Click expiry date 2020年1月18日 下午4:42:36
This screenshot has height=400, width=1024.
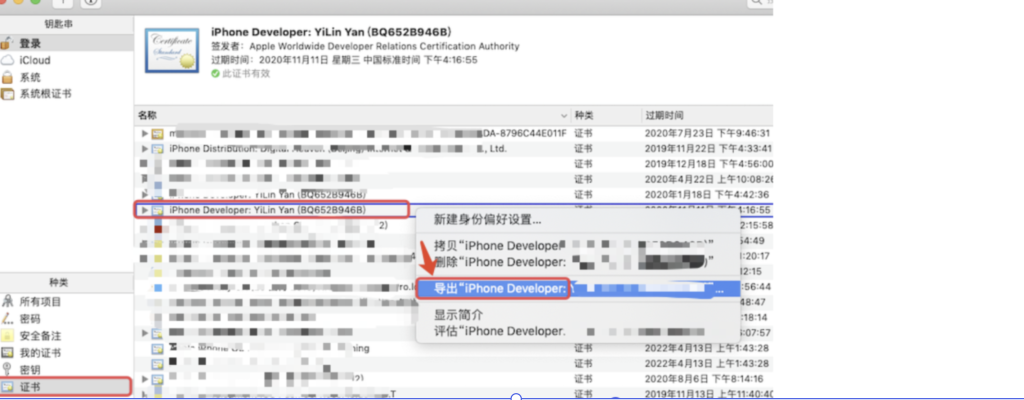click(x=707, y=195)
